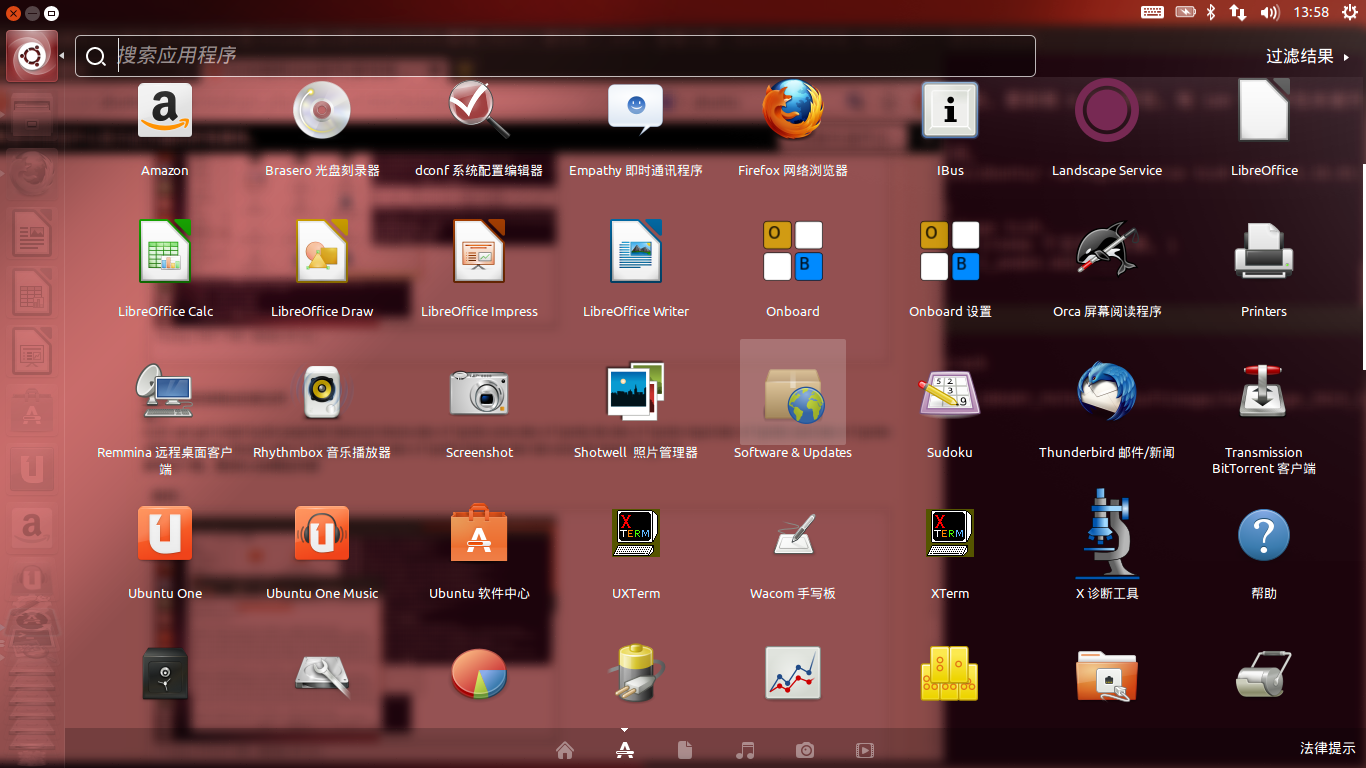Open the sound volume indicator
The image size is (1366, 768).
pyautogui.click(x=1270, y=12)
